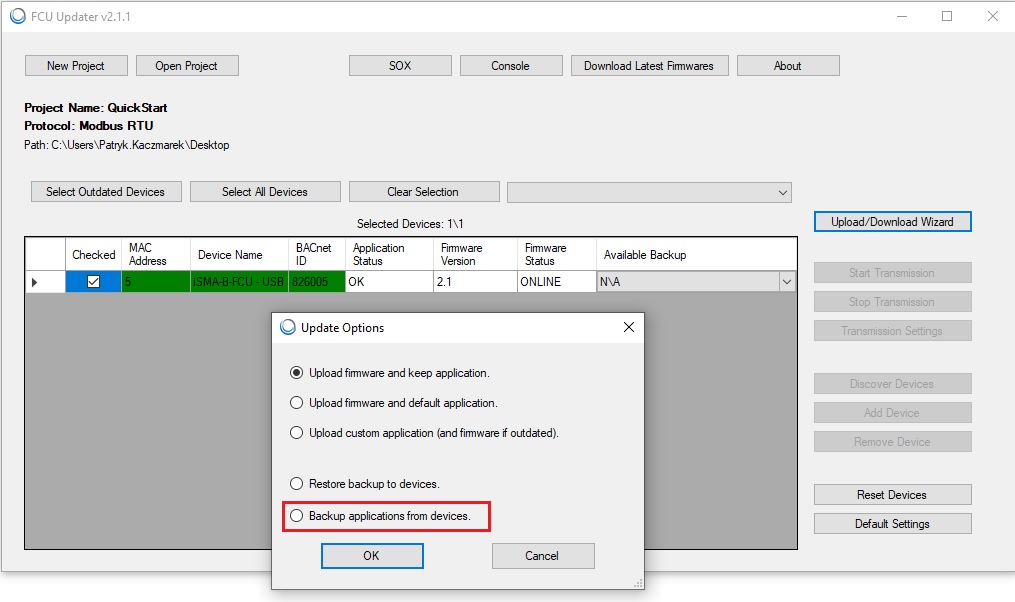Image resolution: width=1015 pixels, height=602 pixels.
Task: Click the Device Name cell iSMA-B-FCU
Action: 239,283
